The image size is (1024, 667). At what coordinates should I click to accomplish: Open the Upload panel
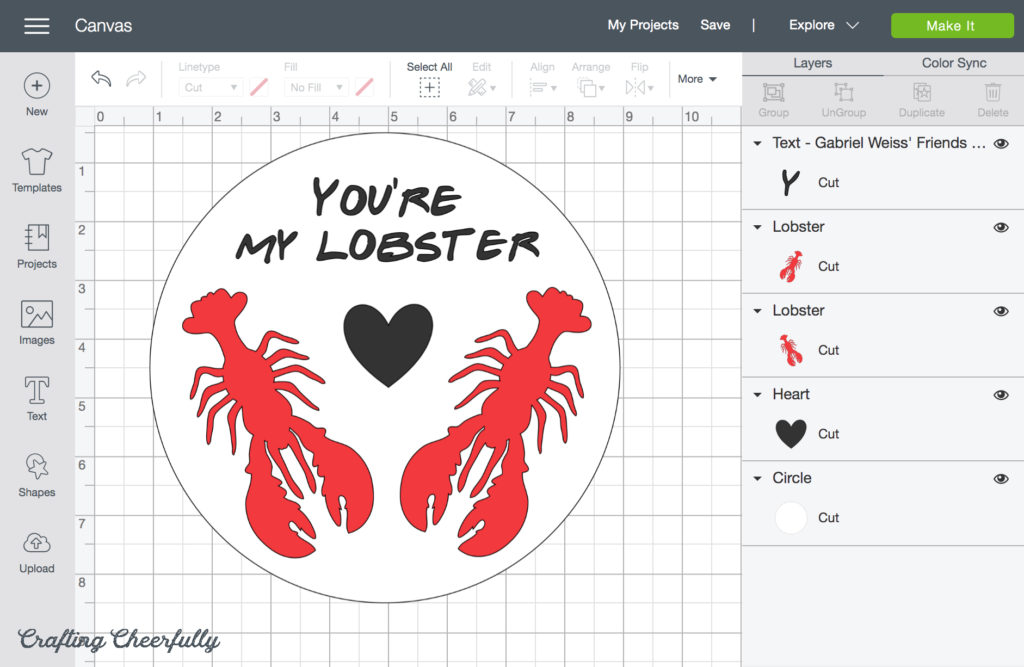click(x=37, y=552)
